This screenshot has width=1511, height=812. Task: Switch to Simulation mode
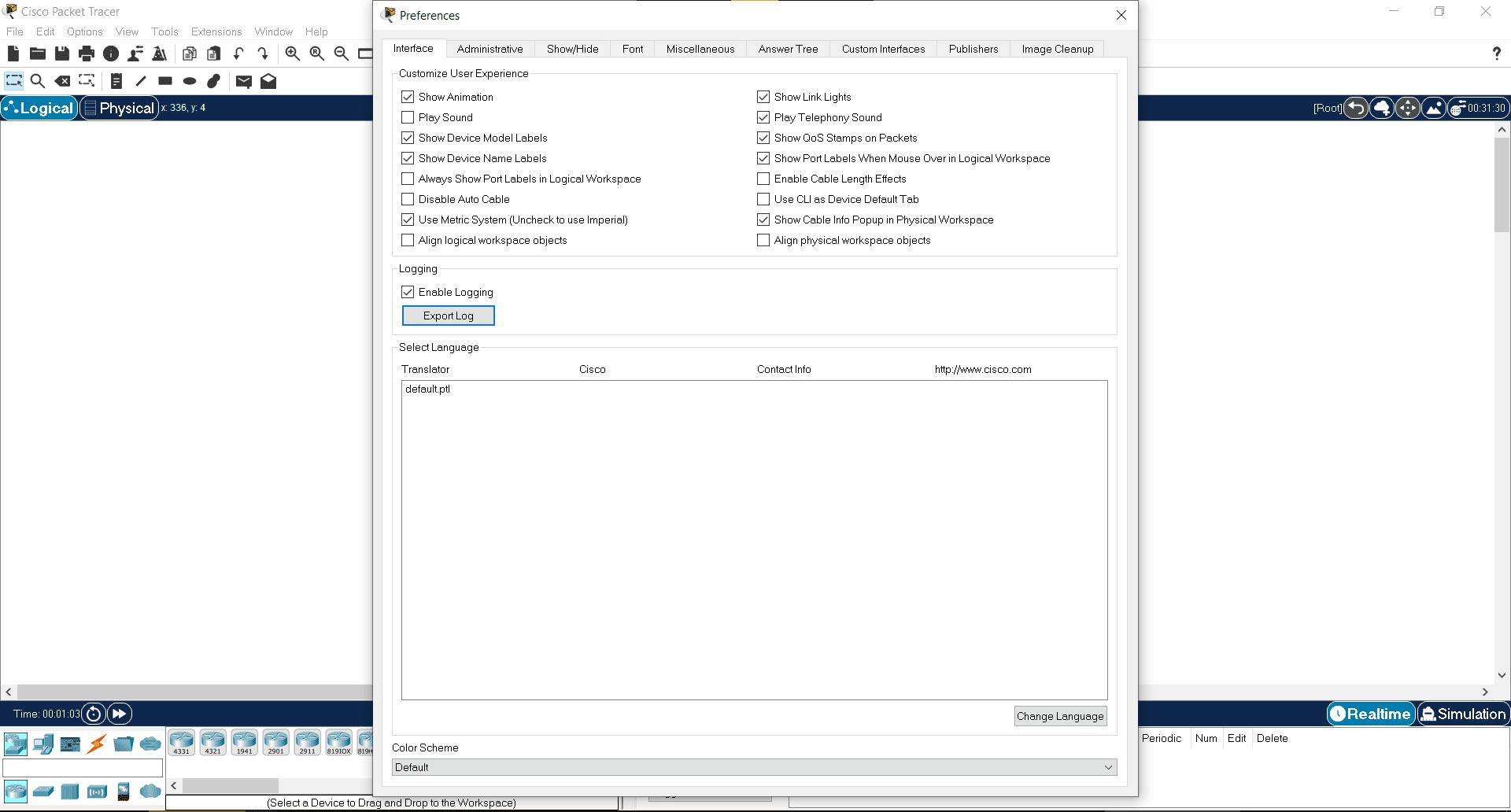(x=1463, y=714)
